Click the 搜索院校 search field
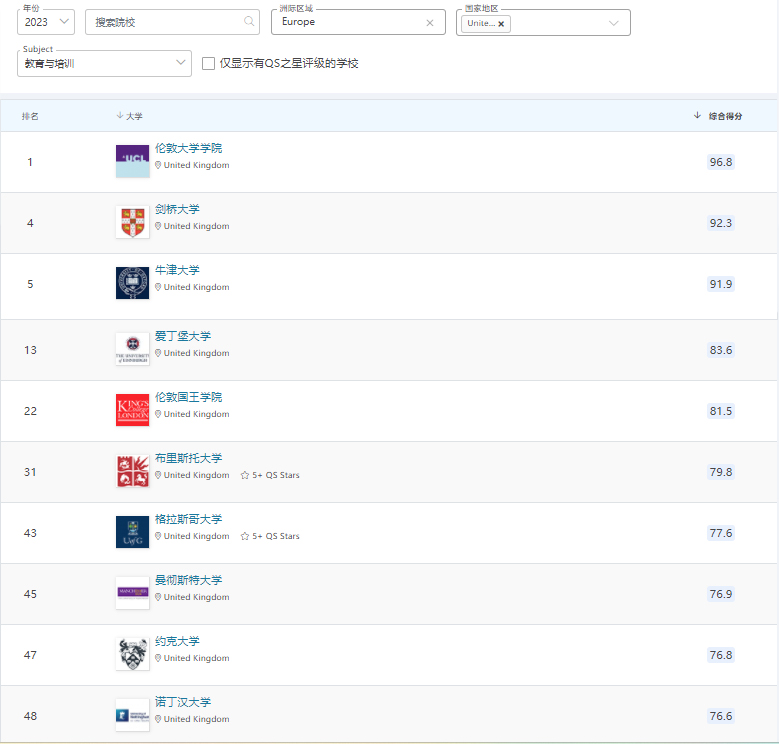Viewport: 779px width, 744px height. click(x=165, y=21)
